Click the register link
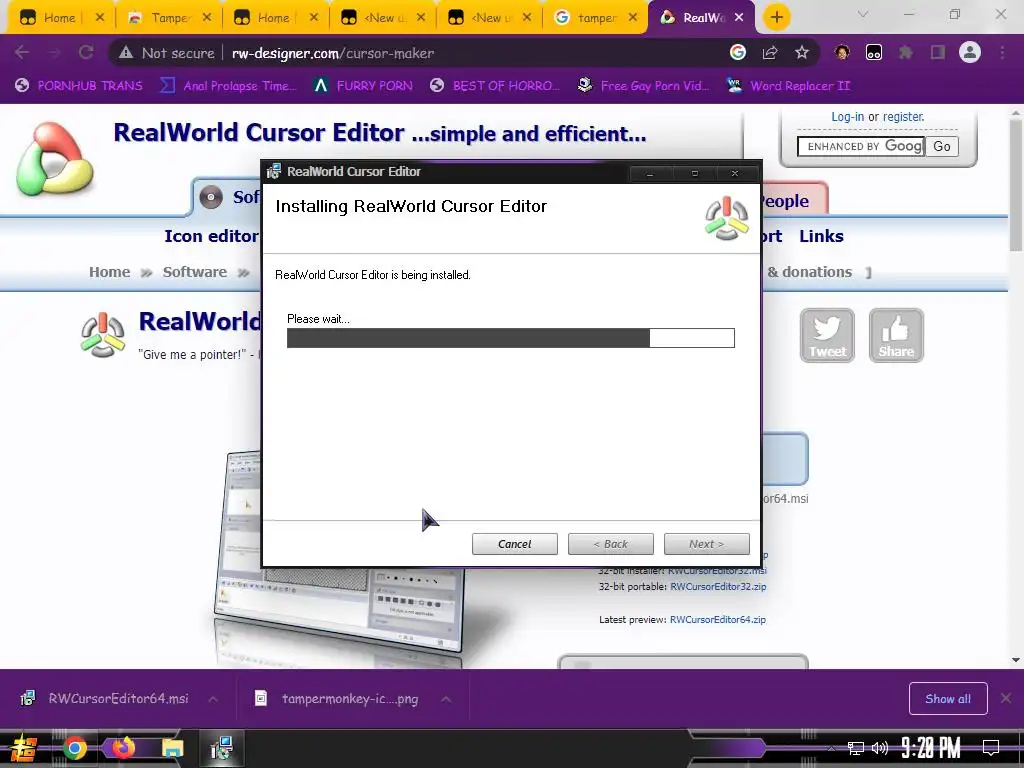Viewport: 1024px width, 768px height. coord(903,117)
